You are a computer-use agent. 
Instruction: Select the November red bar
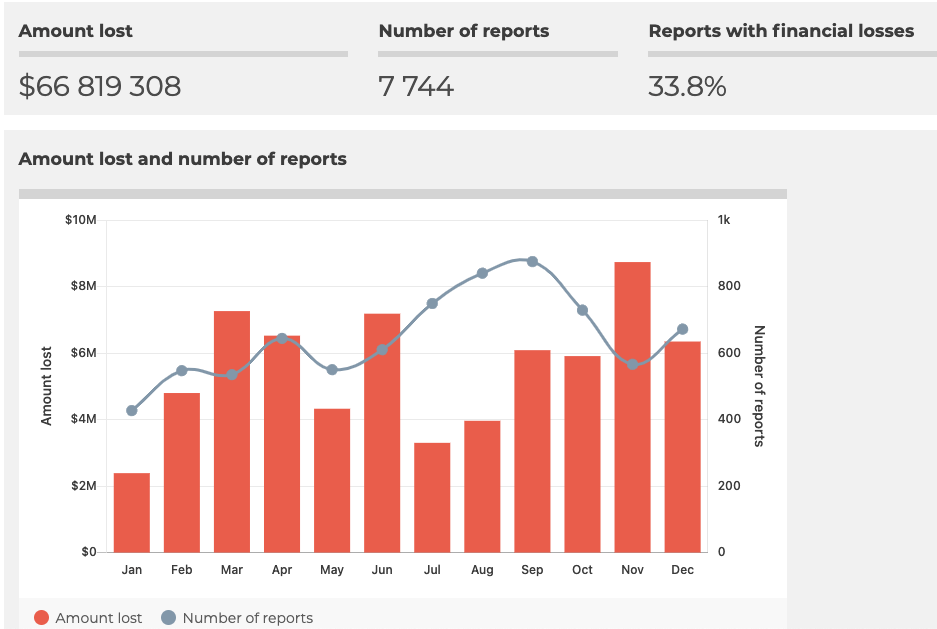(x=632, y=407)
